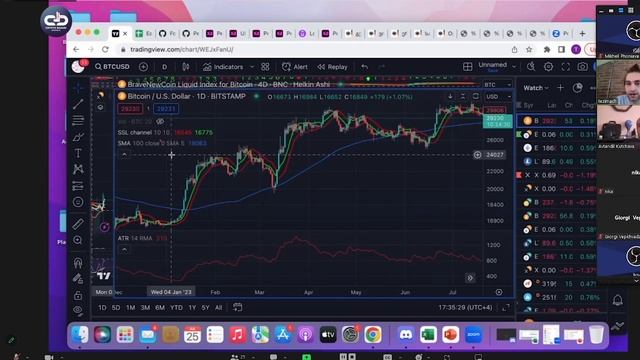The height and width of the screenshot is (360, 640).
Task: Undo the last chart action
Action: [x=364, y=67]
